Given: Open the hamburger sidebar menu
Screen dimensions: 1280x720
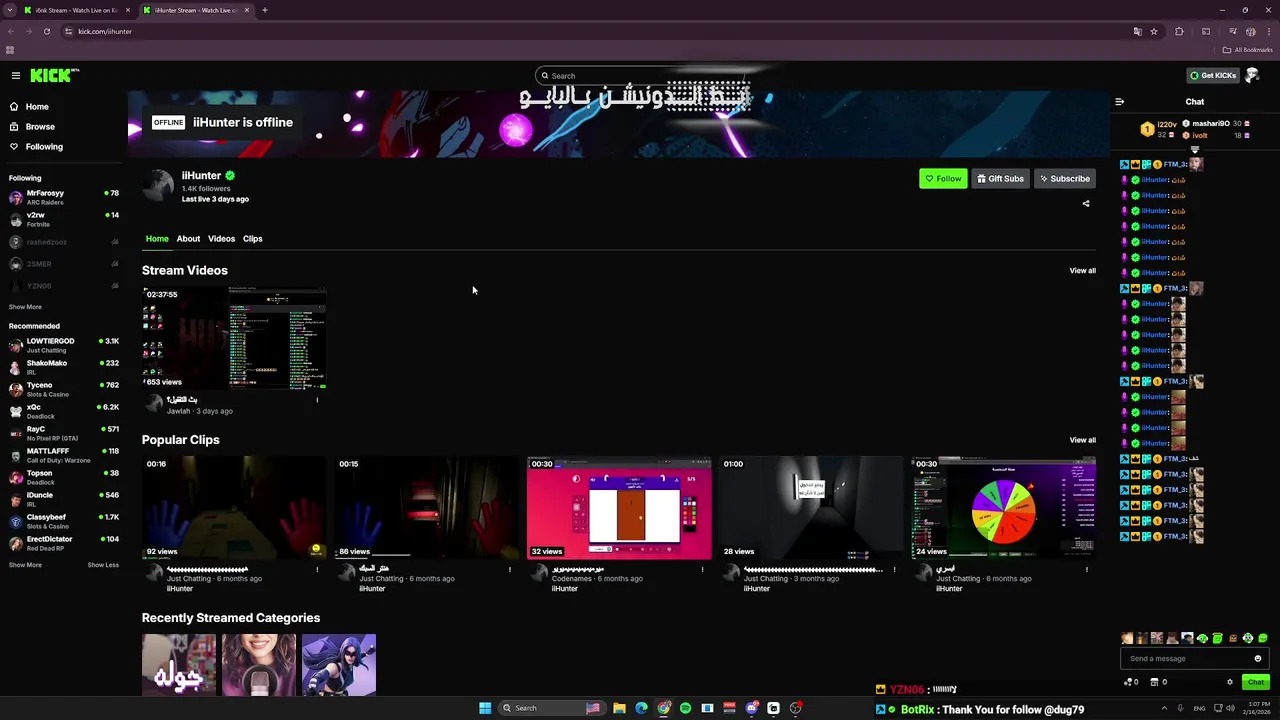Looking at the screenshot, I should click(x=15, y=76).
